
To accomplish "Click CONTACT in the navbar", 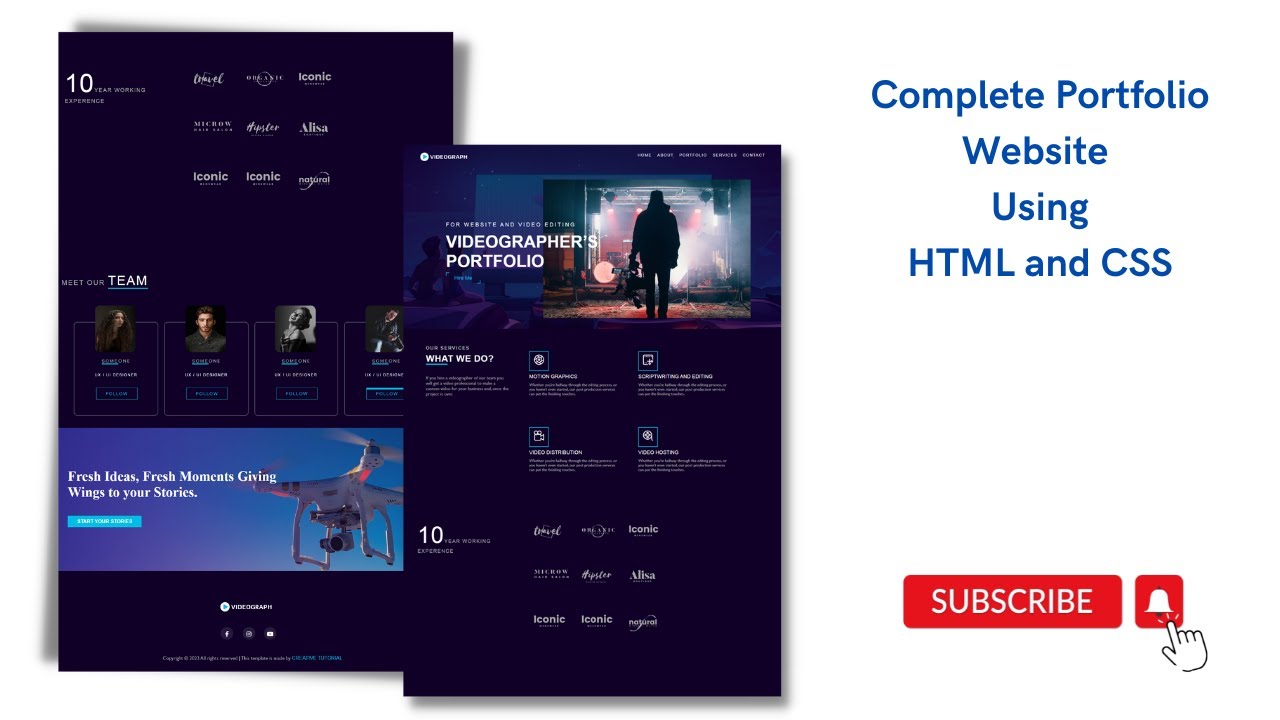I will (754, 155).
